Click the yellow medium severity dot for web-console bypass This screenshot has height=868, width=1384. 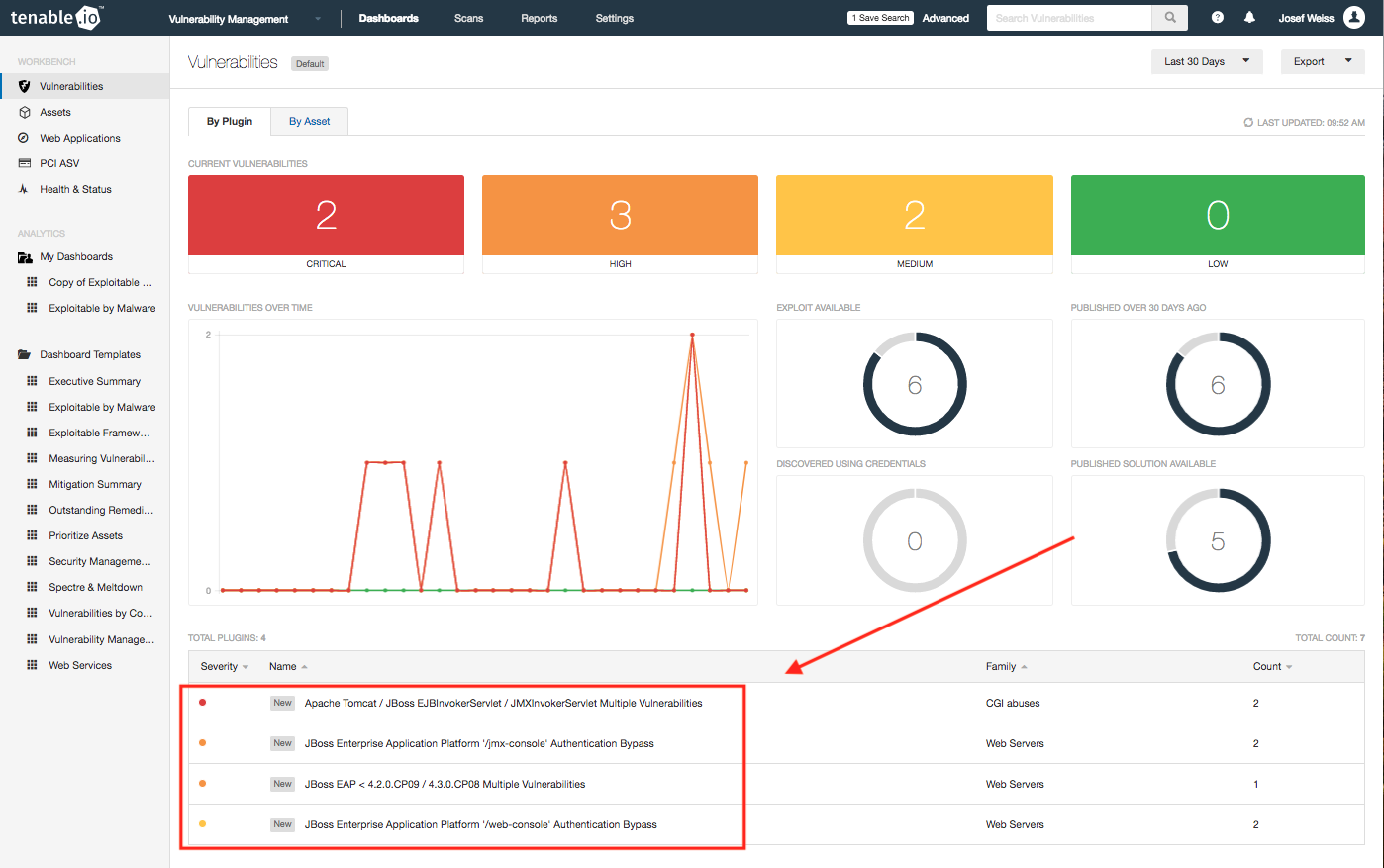click(x=203, y=824)
